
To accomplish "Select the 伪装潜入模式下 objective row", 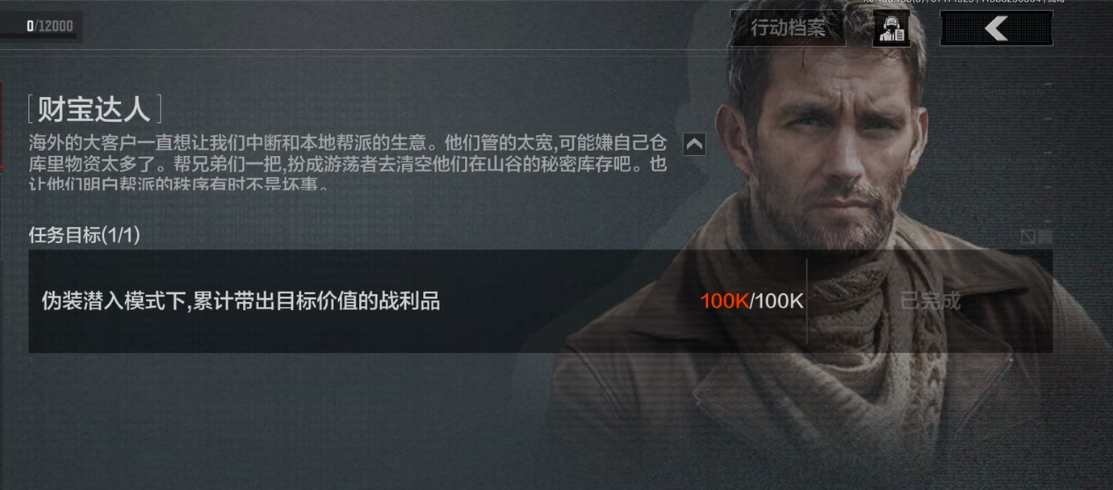I will click(540, 301).
